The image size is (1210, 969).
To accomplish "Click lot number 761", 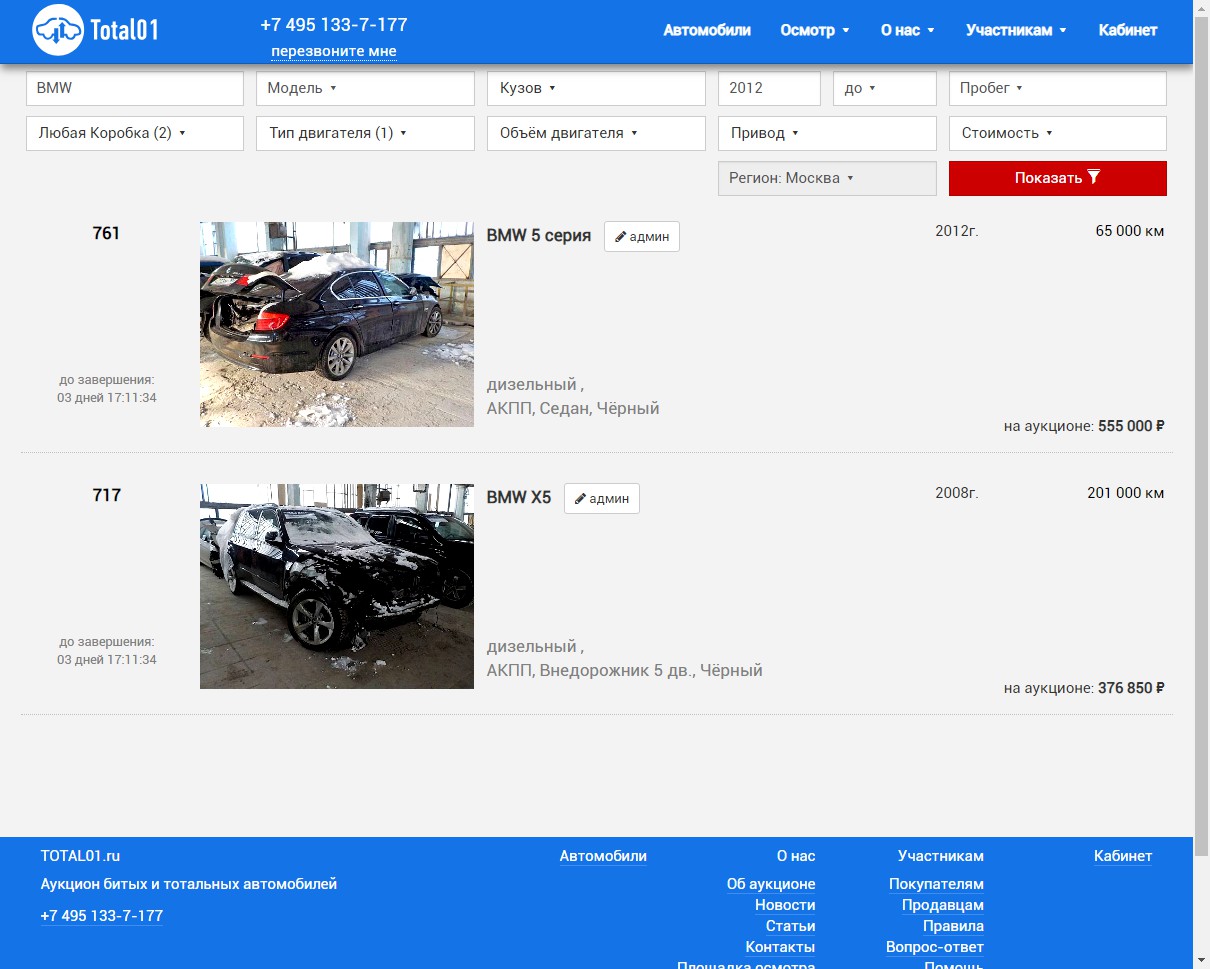I will coord(106,233).
